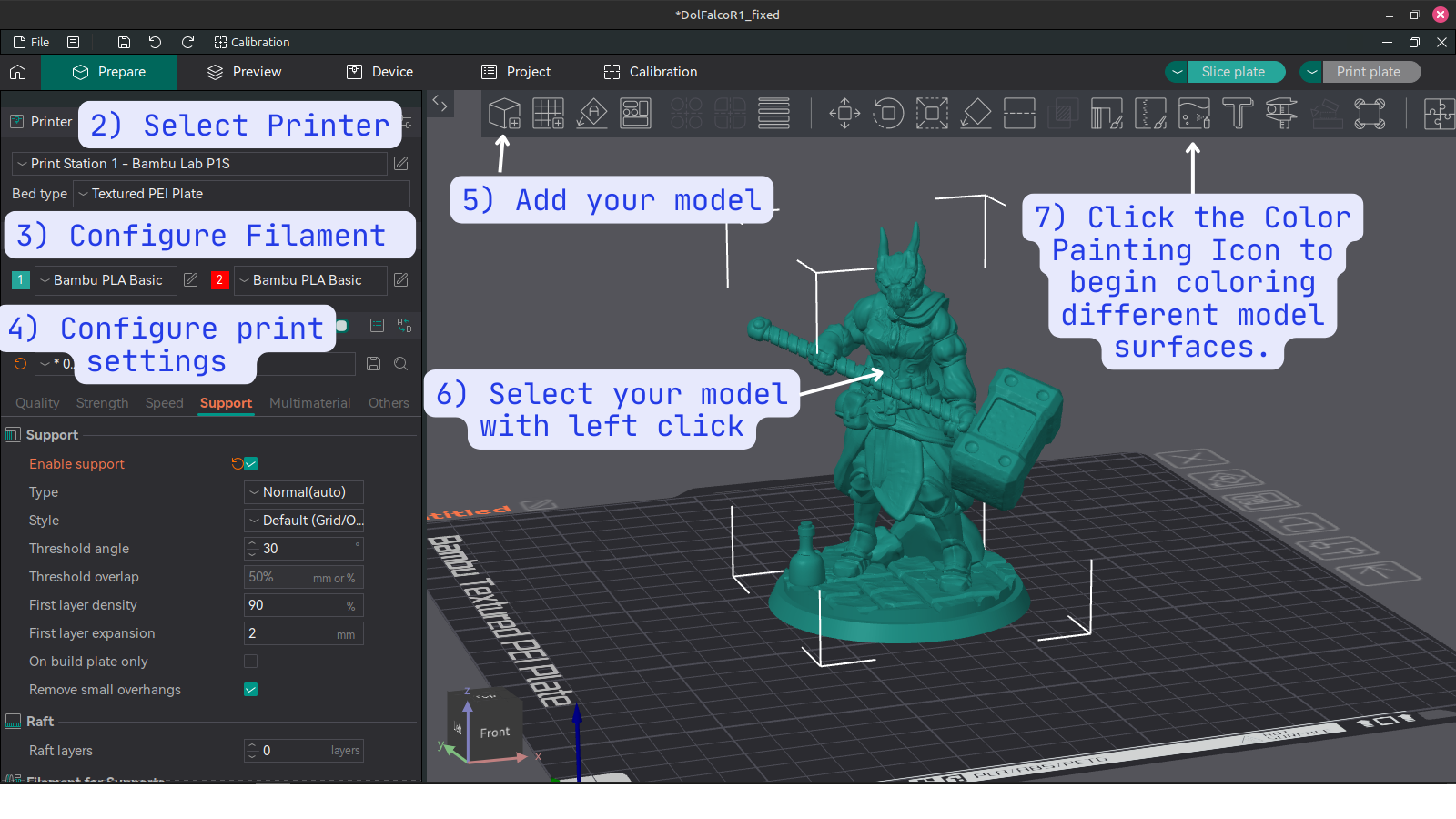1456x819 pixels.
Task: Click the Add model cube icon
Action: tap(504, 114)
